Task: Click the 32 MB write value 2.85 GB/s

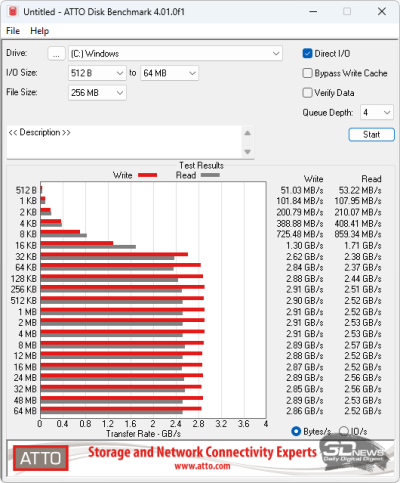Action: pyautogui.click(x=305, y=389)
